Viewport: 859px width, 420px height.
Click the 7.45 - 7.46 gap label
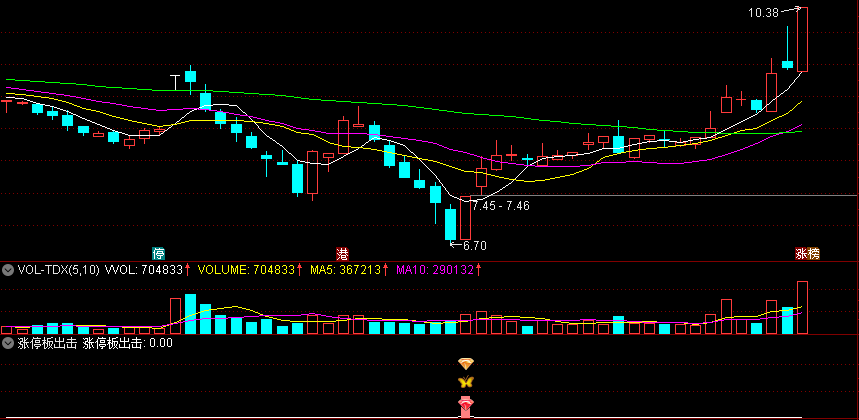pyautogui.click(x=501, y=206)
